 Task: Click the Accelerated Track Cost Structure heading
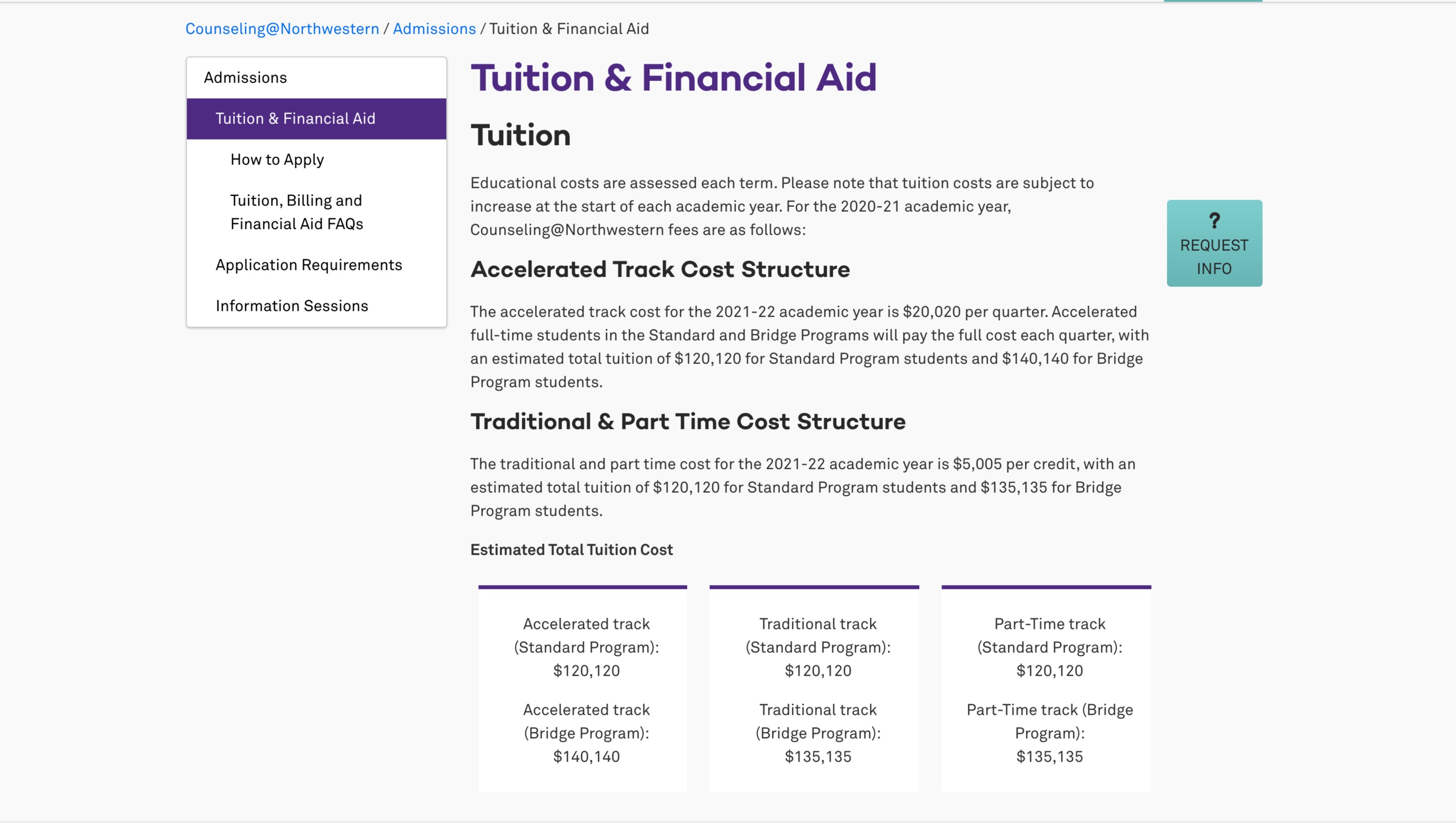[660, 269]
